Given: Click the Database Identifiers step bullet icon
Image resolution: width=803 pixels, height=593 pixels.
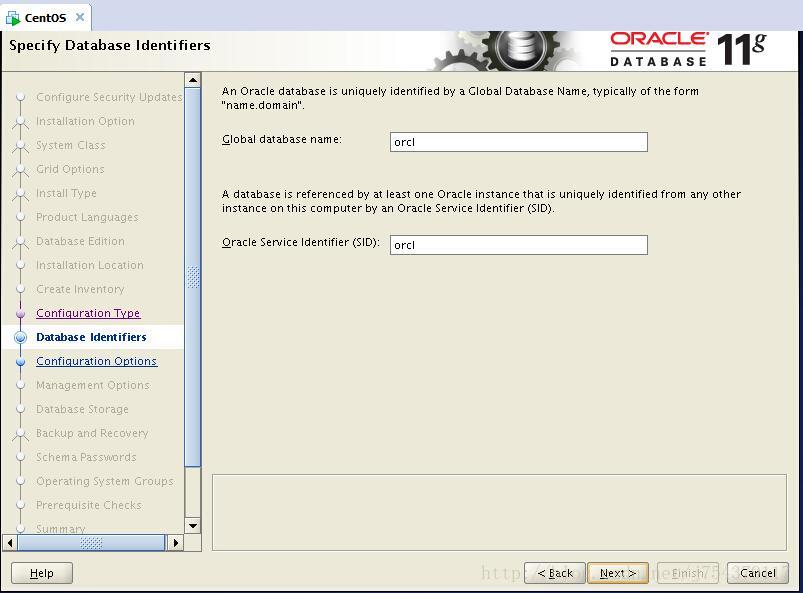Looking at the screenshot, I should tap(20, 338).
